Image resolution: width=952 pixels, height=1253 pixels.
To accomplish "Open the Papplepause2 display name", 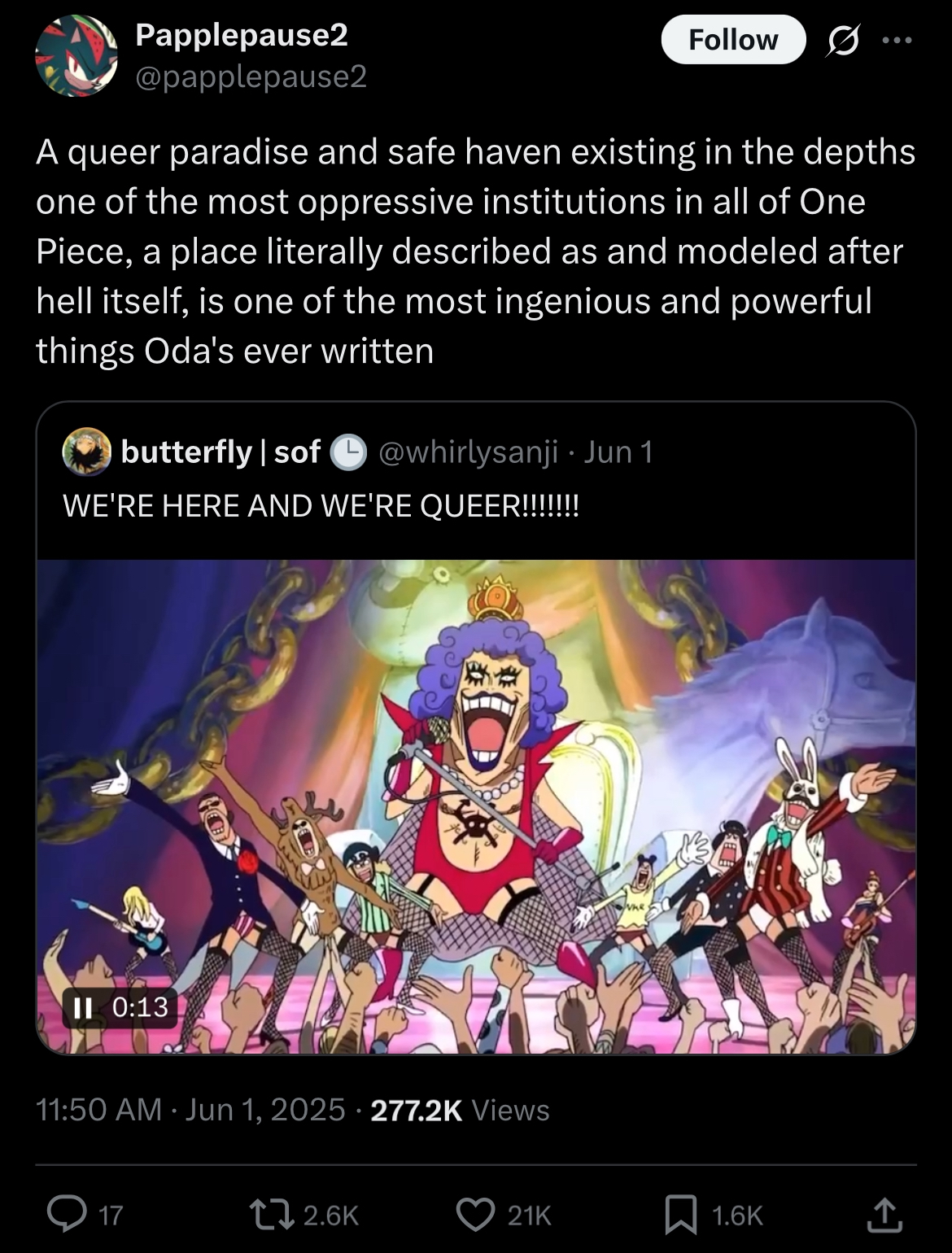I will tap(242, 35).
